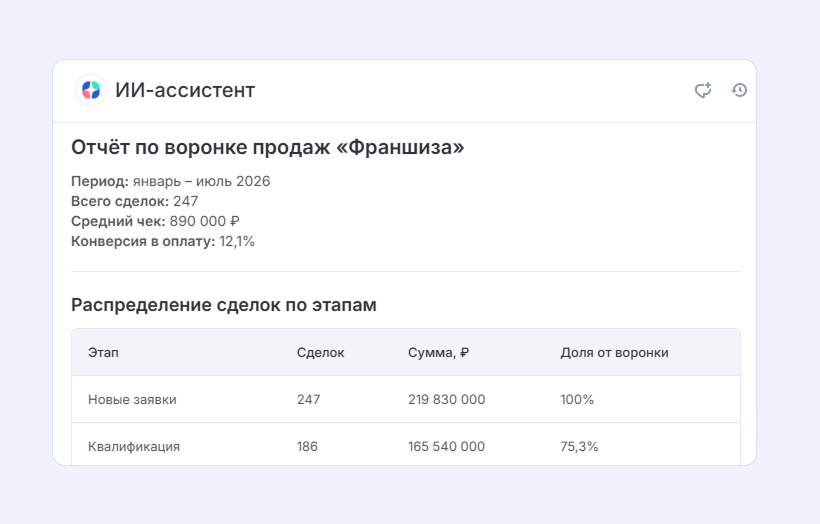Click the 165 540 000 amount cell
The height and width of the screenshot is (524, 820).
447,447
